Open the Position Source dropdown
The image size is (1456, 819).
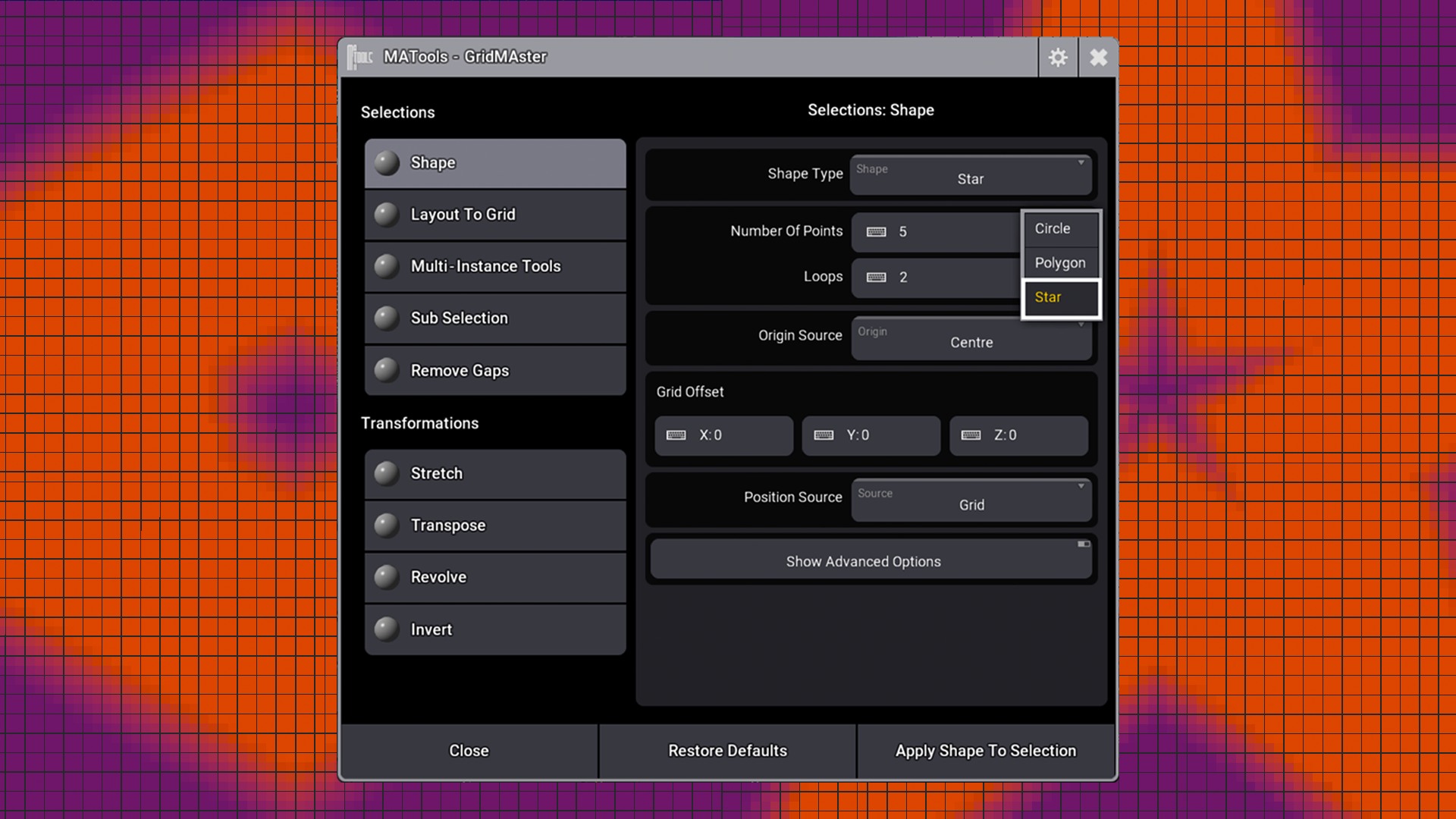(971, 500)
